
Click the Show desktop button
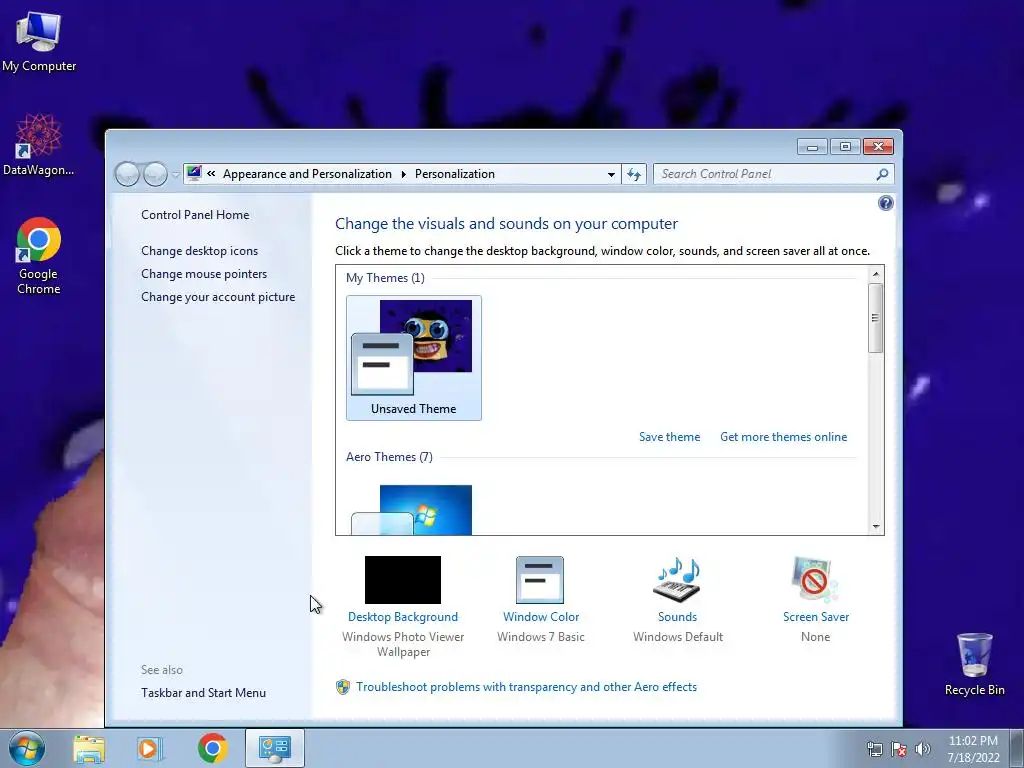coord(1016,748)
